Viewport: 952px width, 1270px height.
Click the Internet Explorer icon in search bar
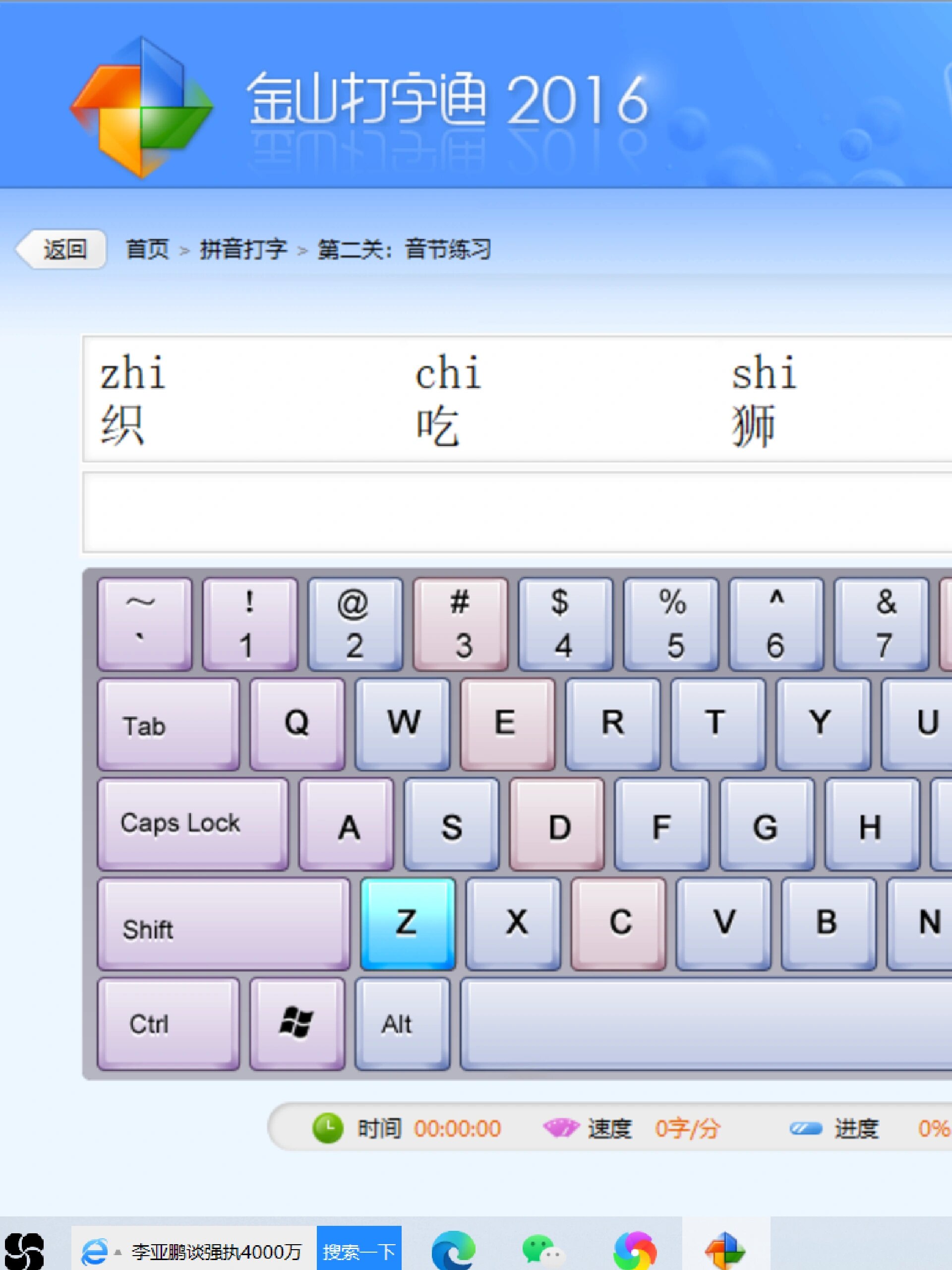tap(94, 1251)
